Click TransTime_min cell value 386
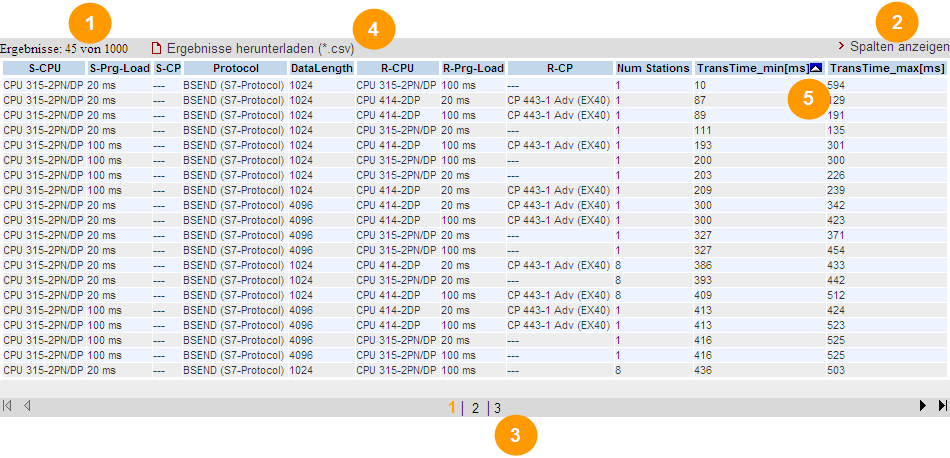 pos(702,265)
